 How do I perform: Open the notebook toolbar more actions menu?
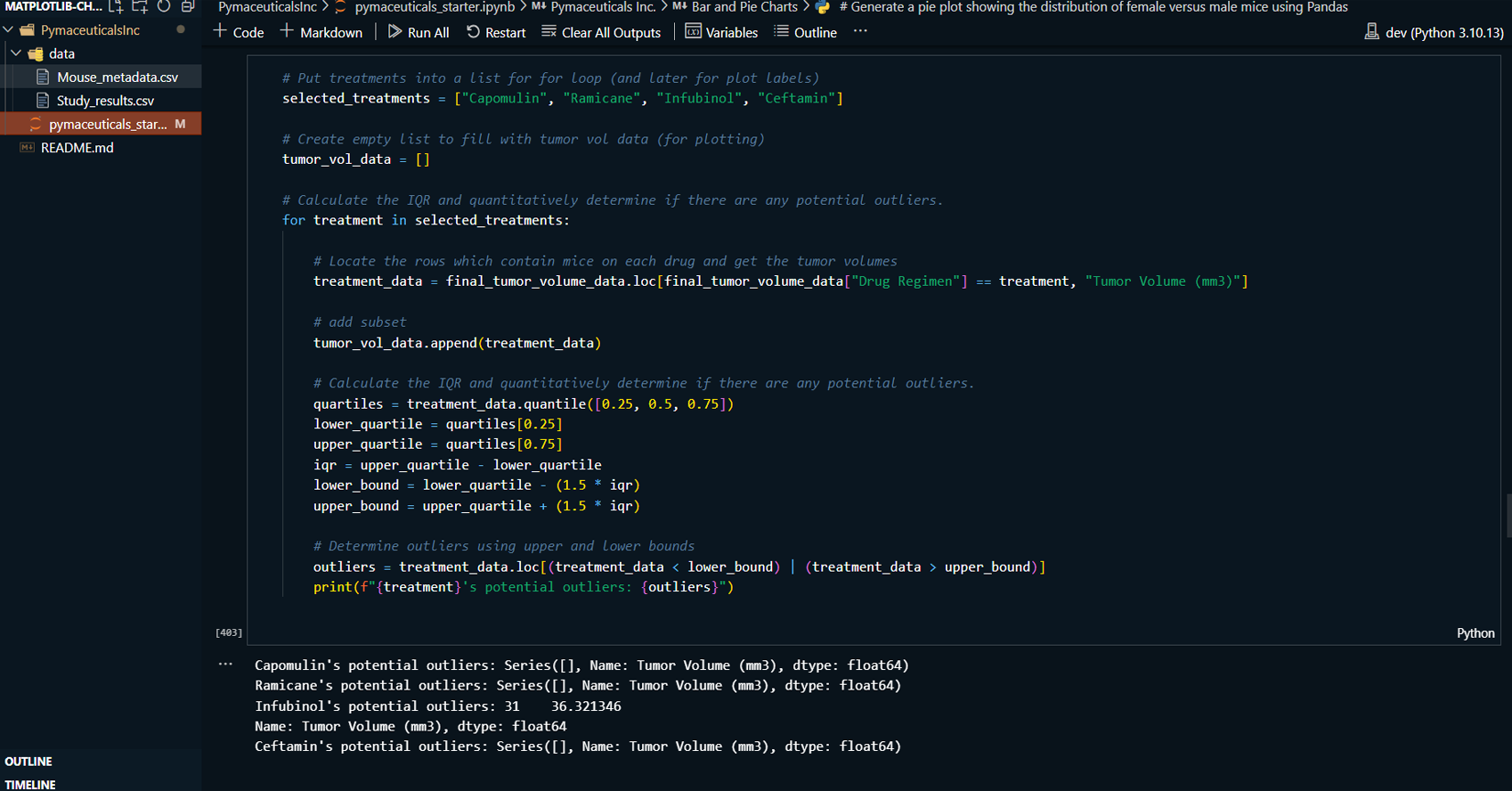[x=860, y=31]
